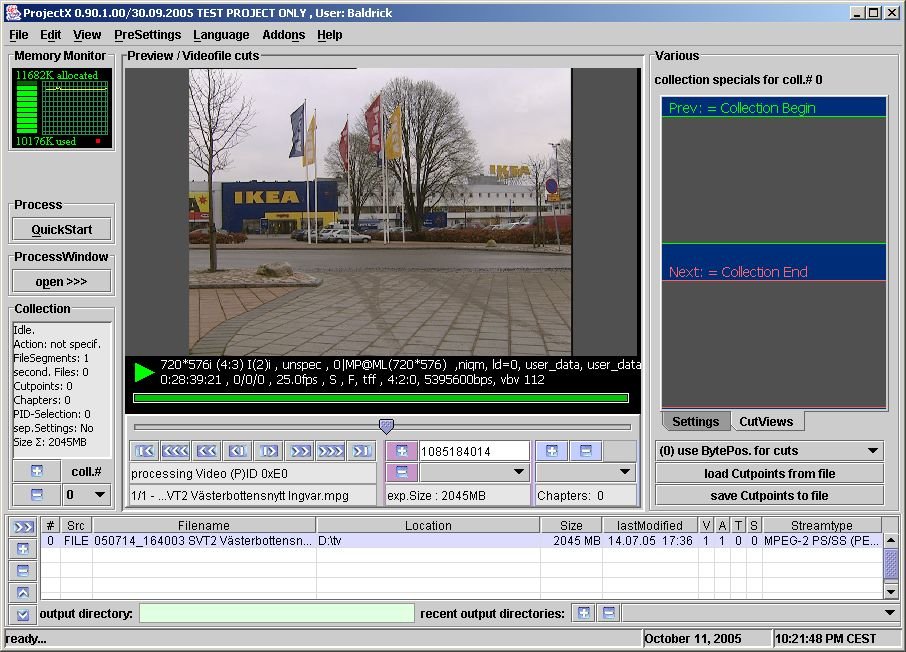Click the cut position field showing 1085184014
The width and height of the screenshot is (906, 652).
[x=474, y=451]
